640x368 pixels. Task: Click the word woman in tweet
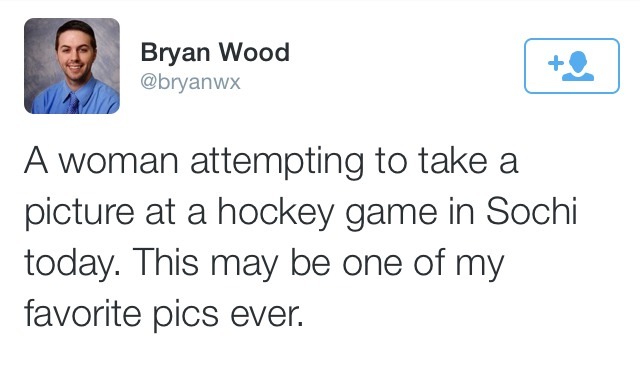[x=118, y=162]
